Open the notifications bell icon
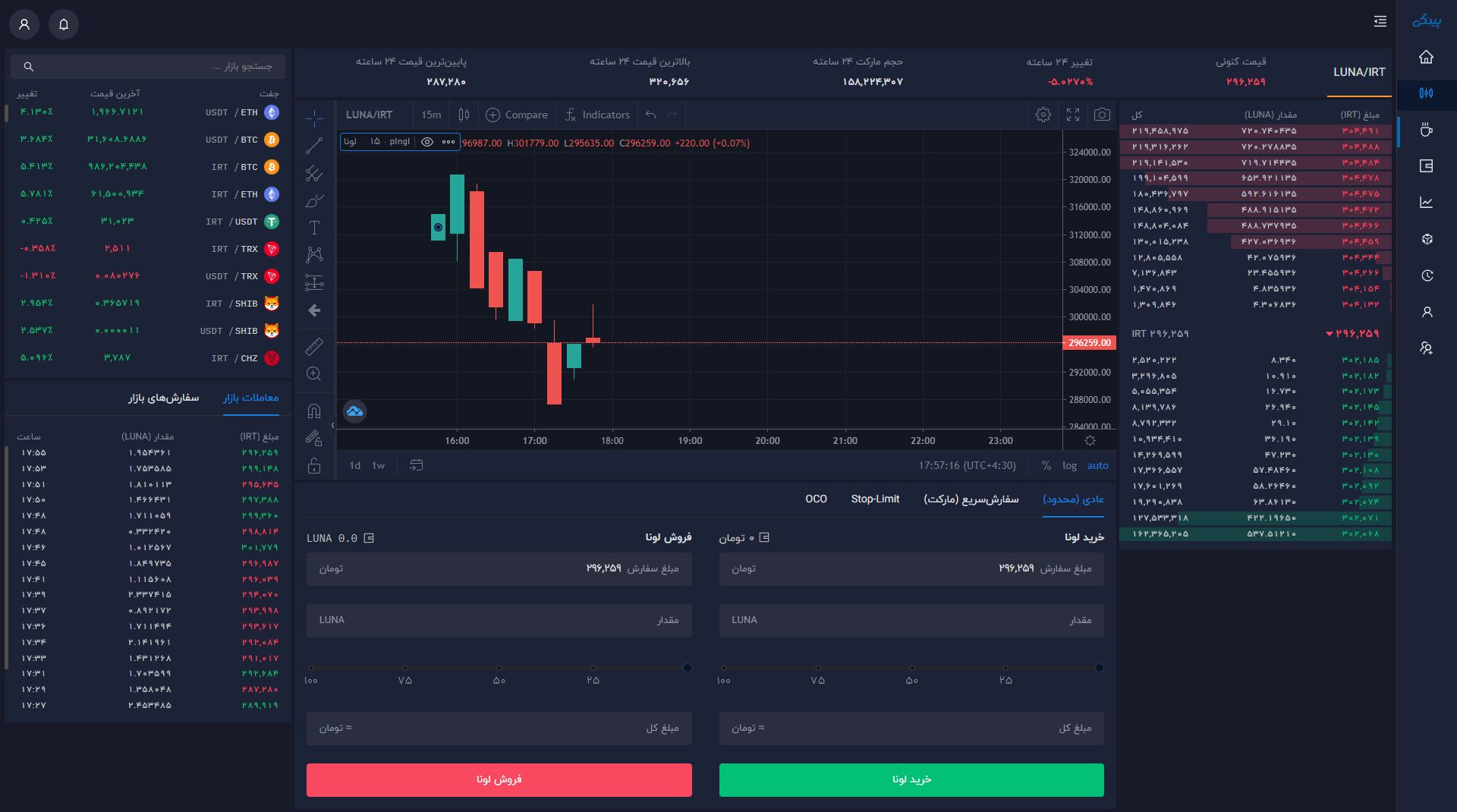1457x812 pixels. pyautogui.click(x=64, y=24)
